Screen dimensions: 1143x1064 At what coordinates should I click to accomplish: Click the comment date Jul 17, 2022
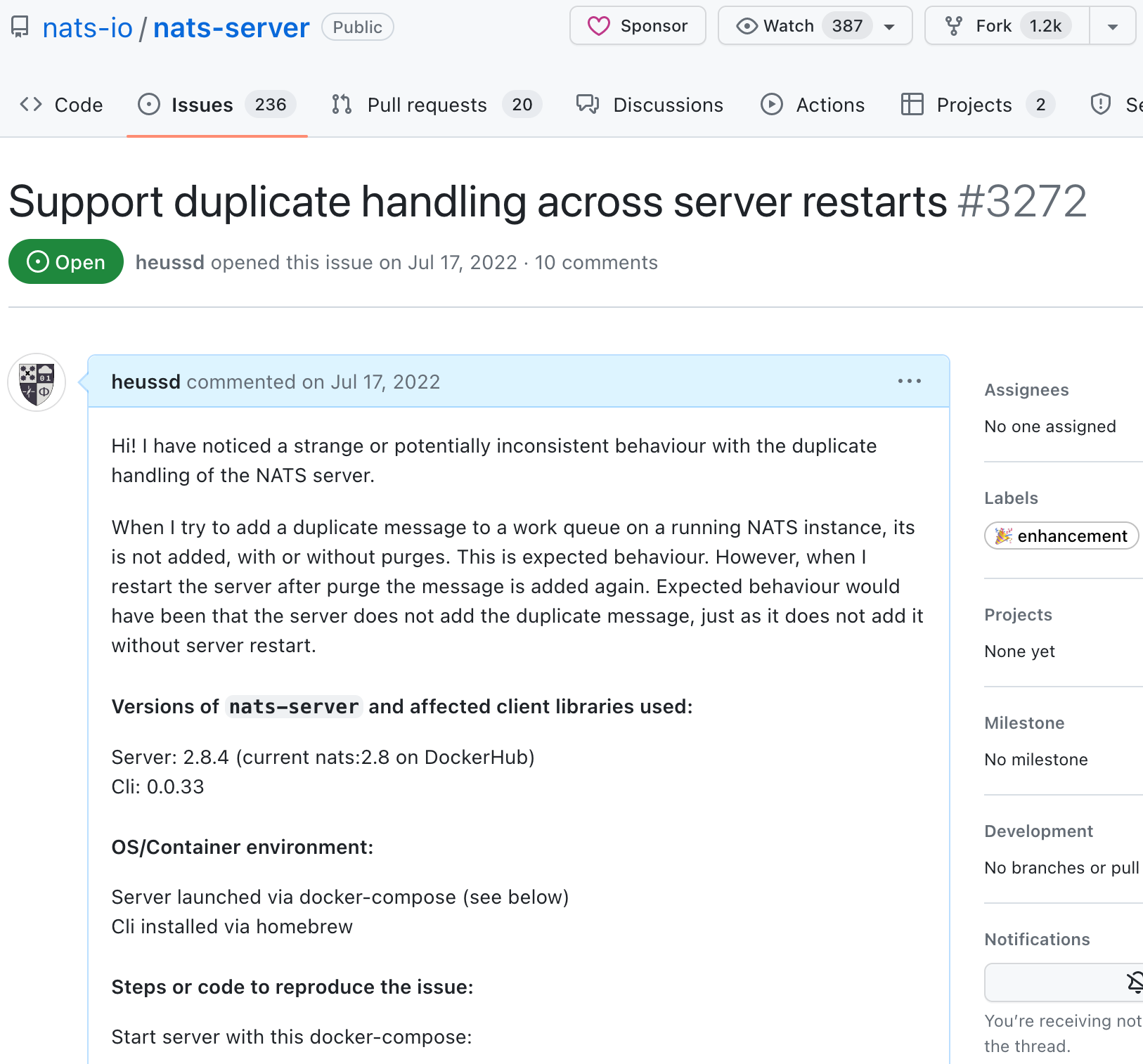click(x=385, y=382)
